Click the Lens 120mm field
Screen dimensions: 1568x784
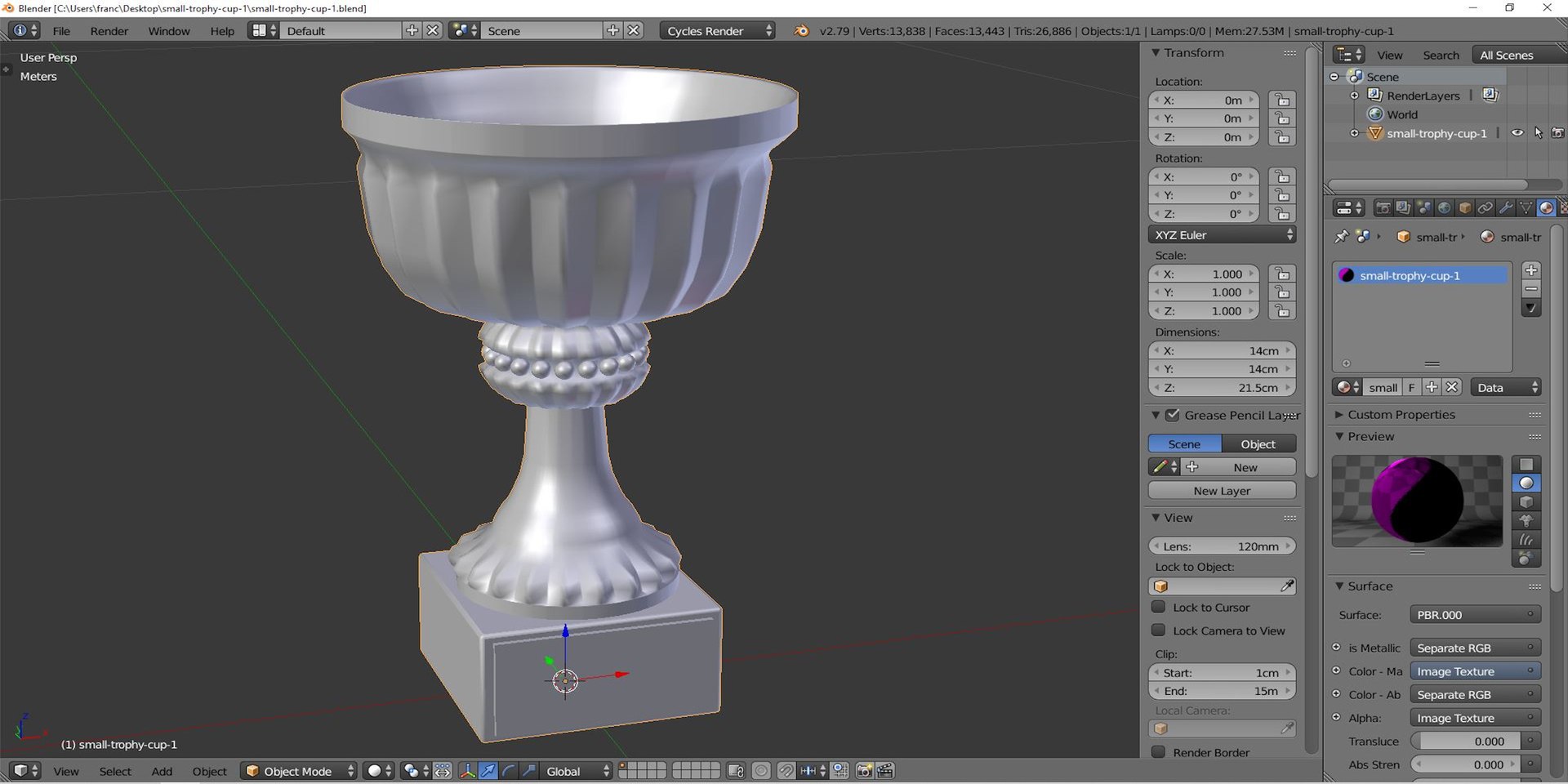coord(1222,546)
